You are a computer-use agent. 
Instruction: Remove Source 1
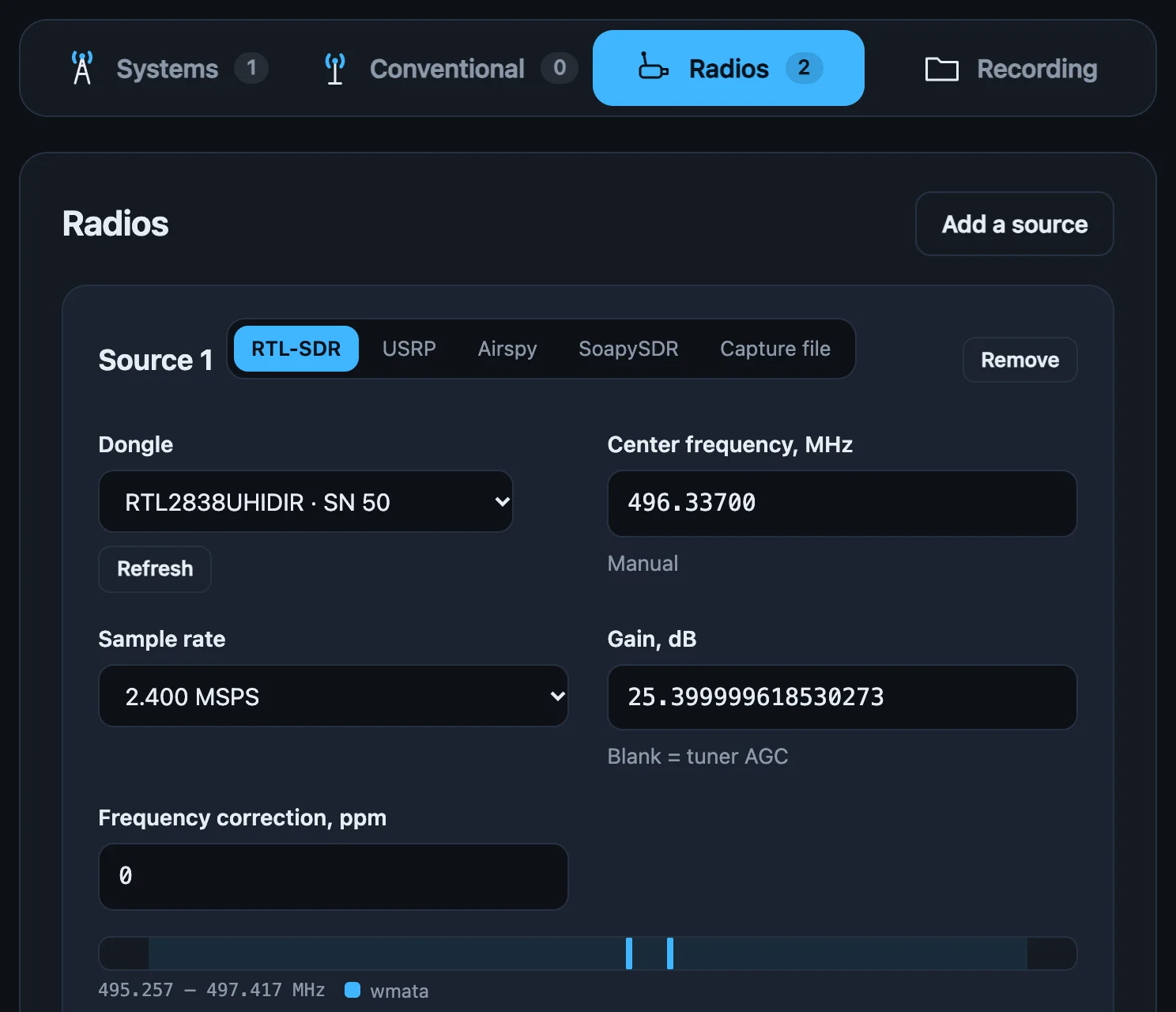click(1020, 360)
